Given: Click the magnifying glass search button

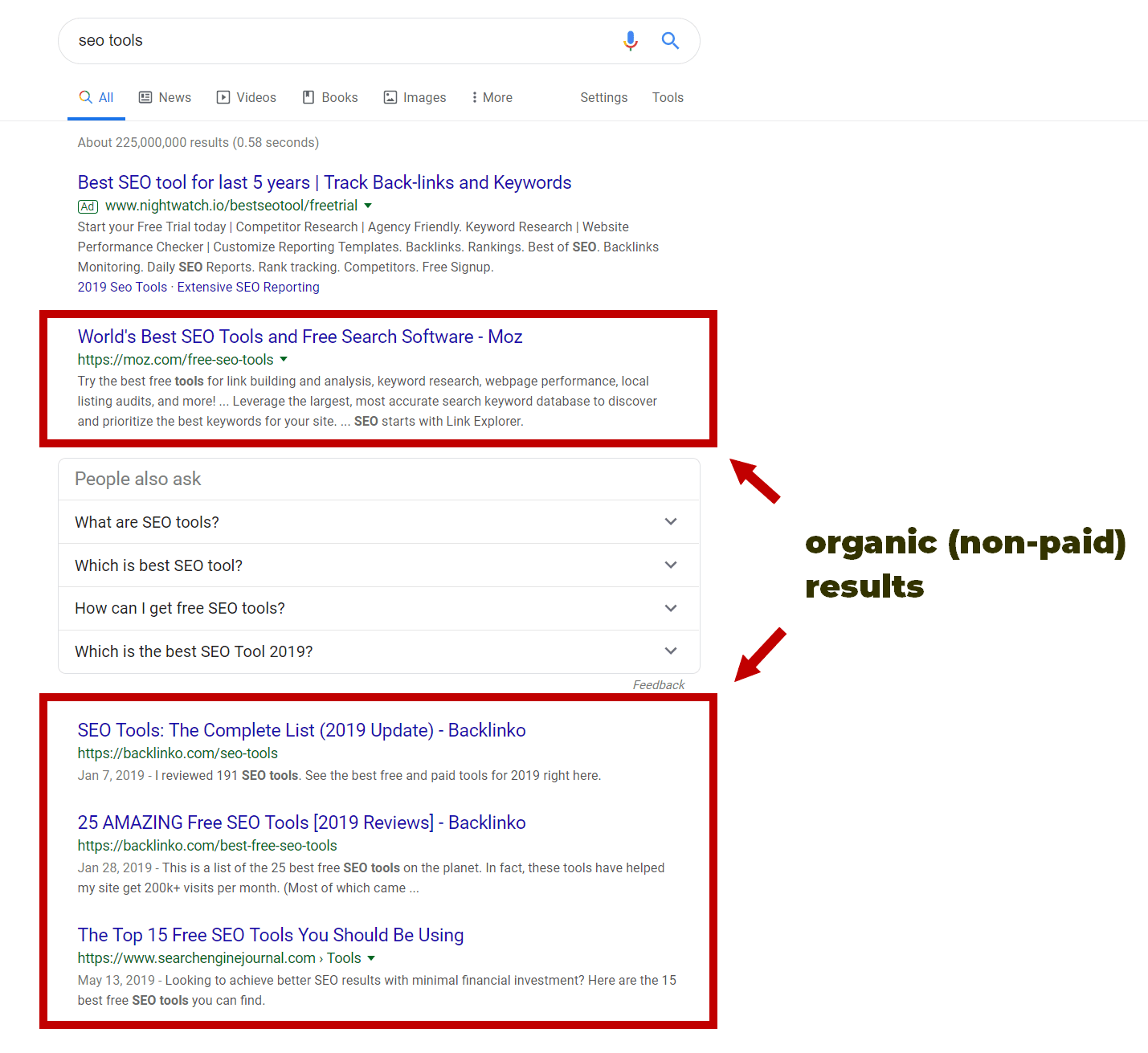Looking at the screenshot, I should [670, 40].
